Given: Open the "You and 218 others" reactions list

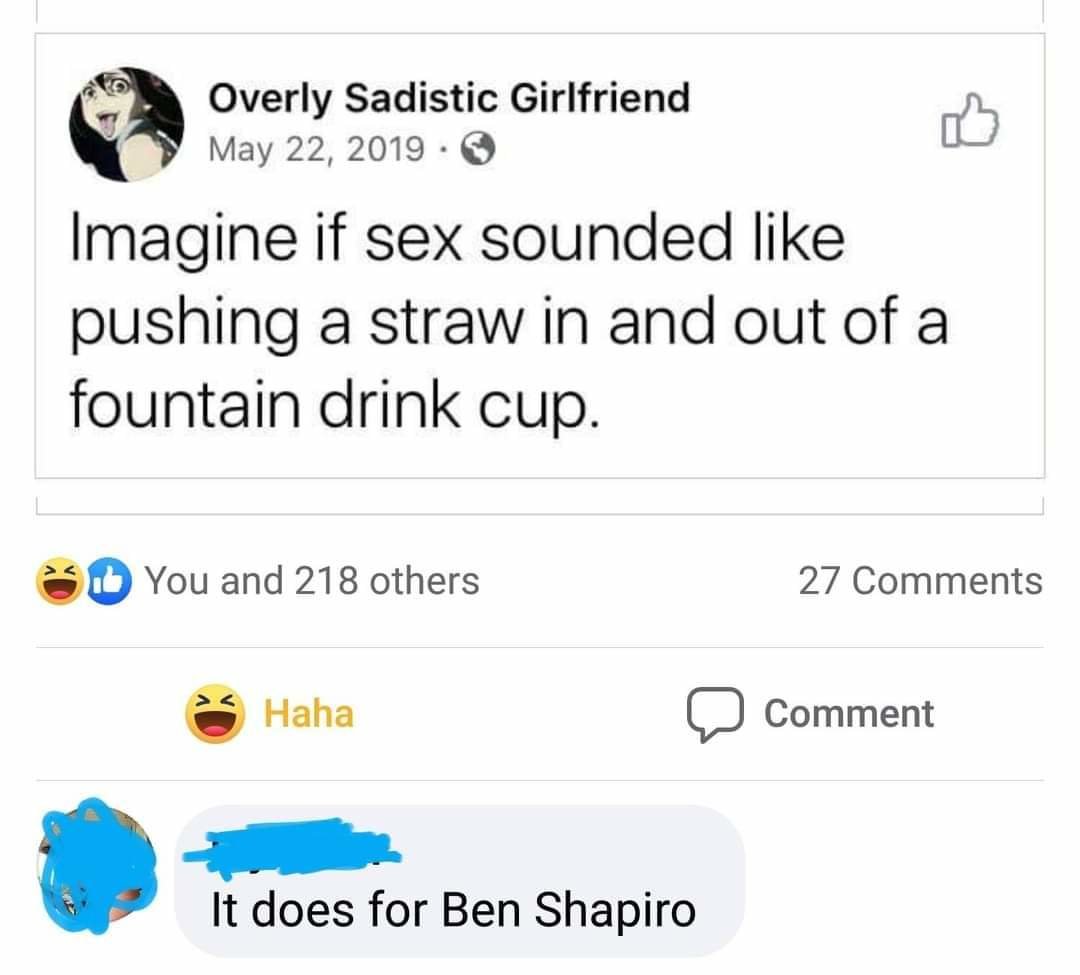Looking at the screenshot, I should [x=312, y=580].
